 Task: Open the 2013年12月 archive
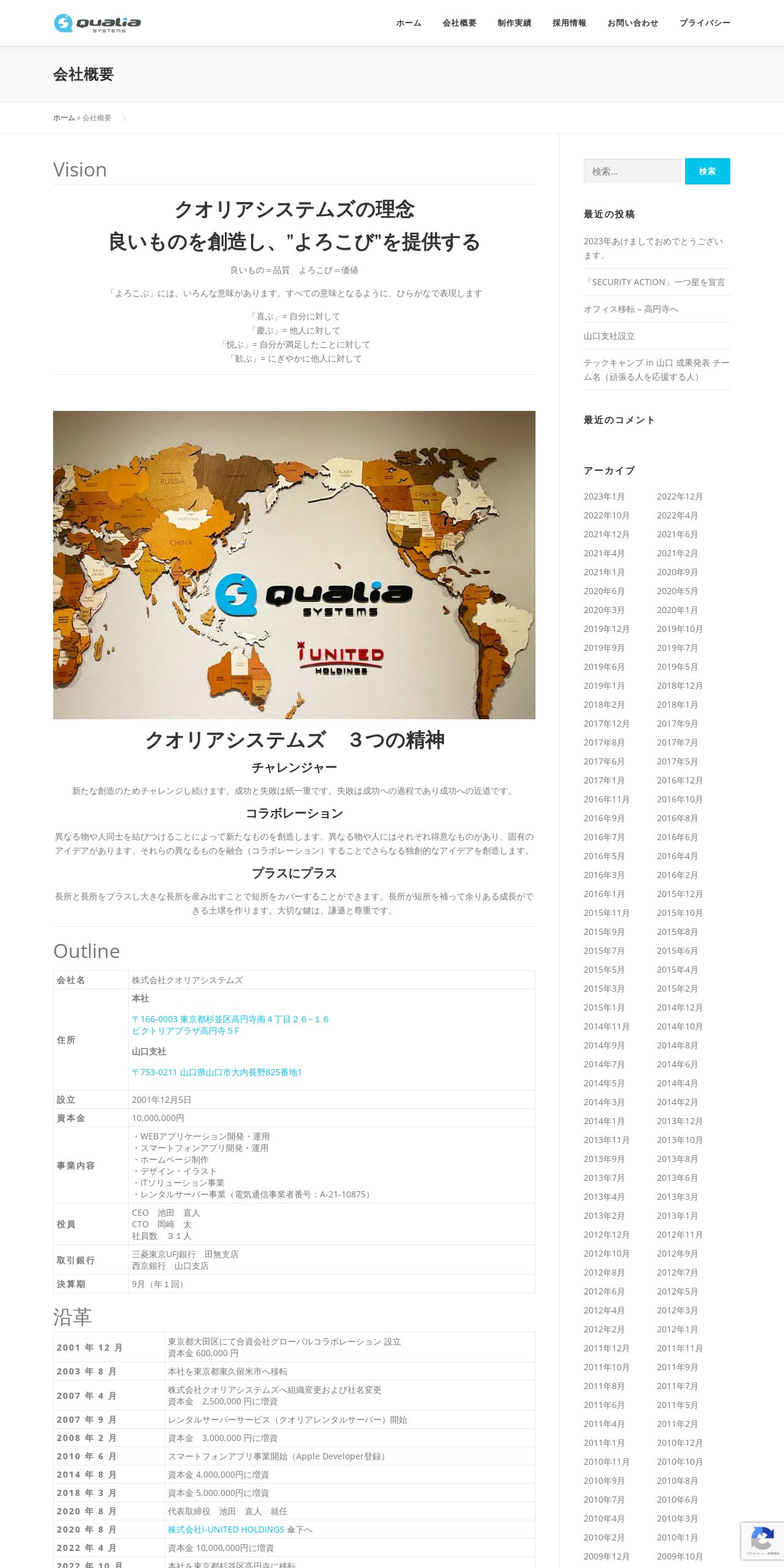[x=680, y=1121]
